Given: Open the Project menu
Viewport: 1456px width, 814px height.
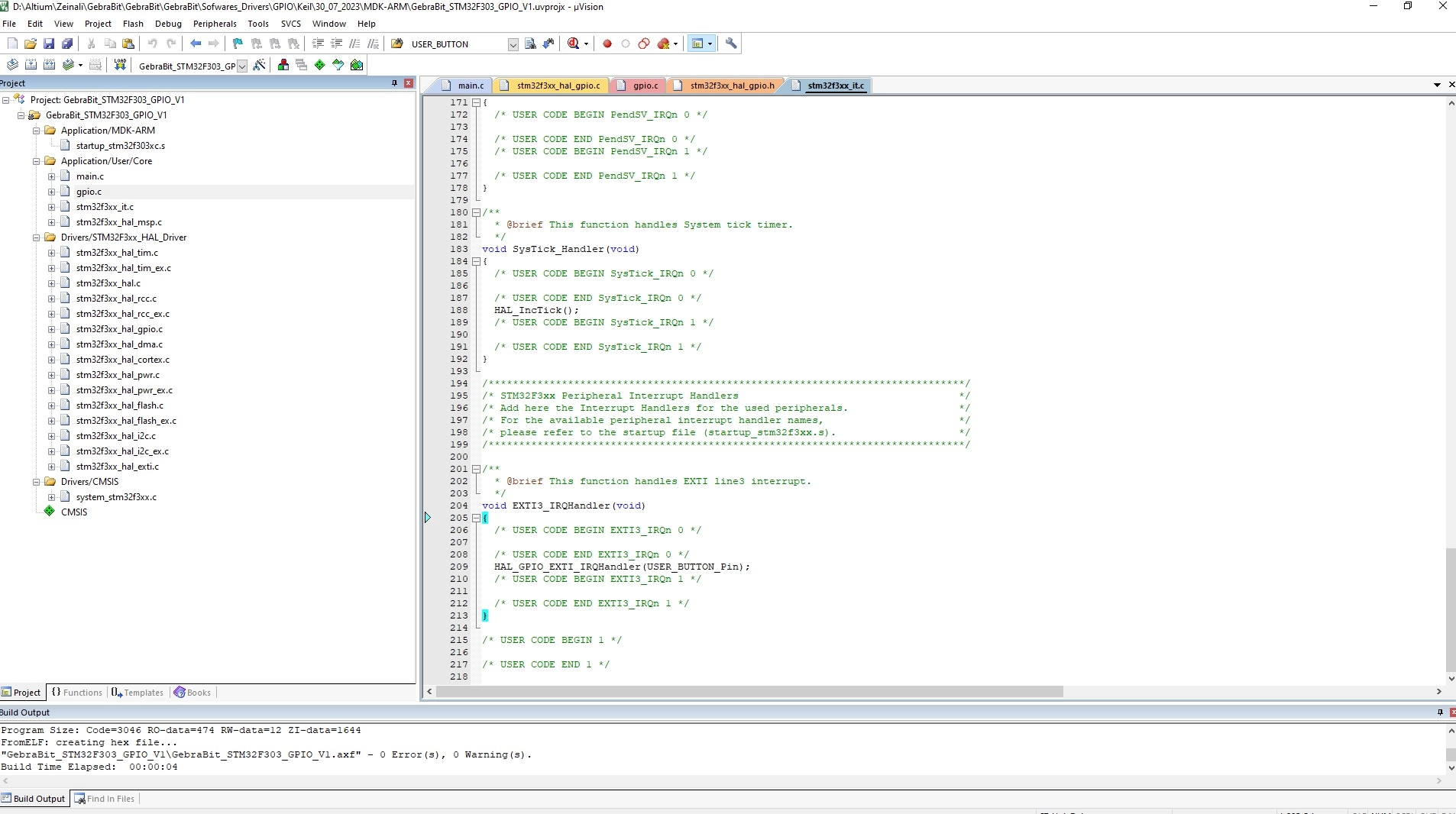Looking at the screenshot, I should click(98, 24).
